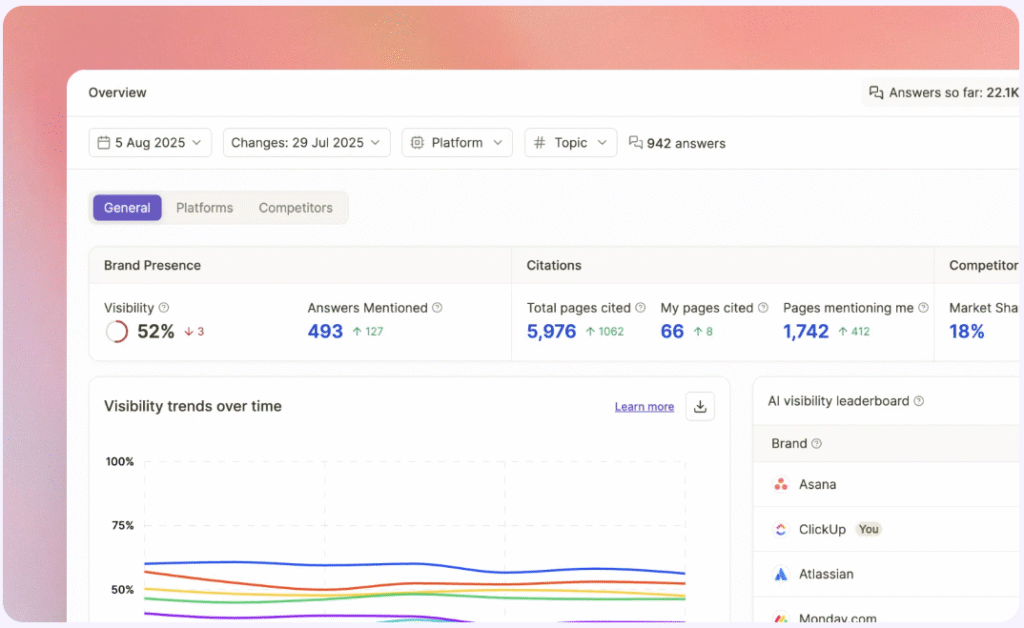The height and width of the screenshot is (628, 1024).
Task: Click the Visibility 52% gauge indicator
Action: [115, 331]
